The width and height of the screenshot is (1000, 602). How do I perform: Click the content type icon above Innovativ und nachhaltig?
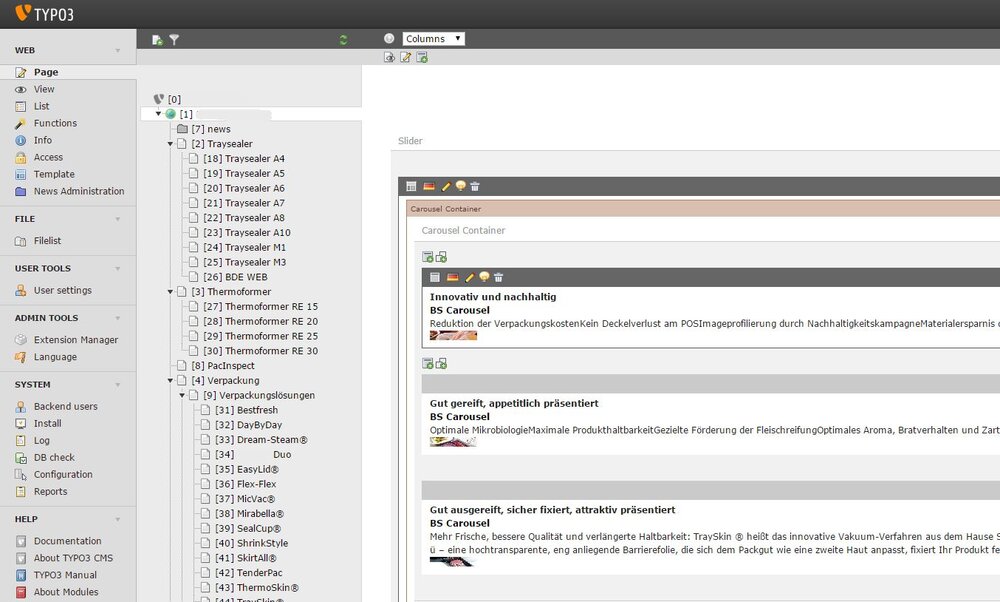(x=435, y=277)
